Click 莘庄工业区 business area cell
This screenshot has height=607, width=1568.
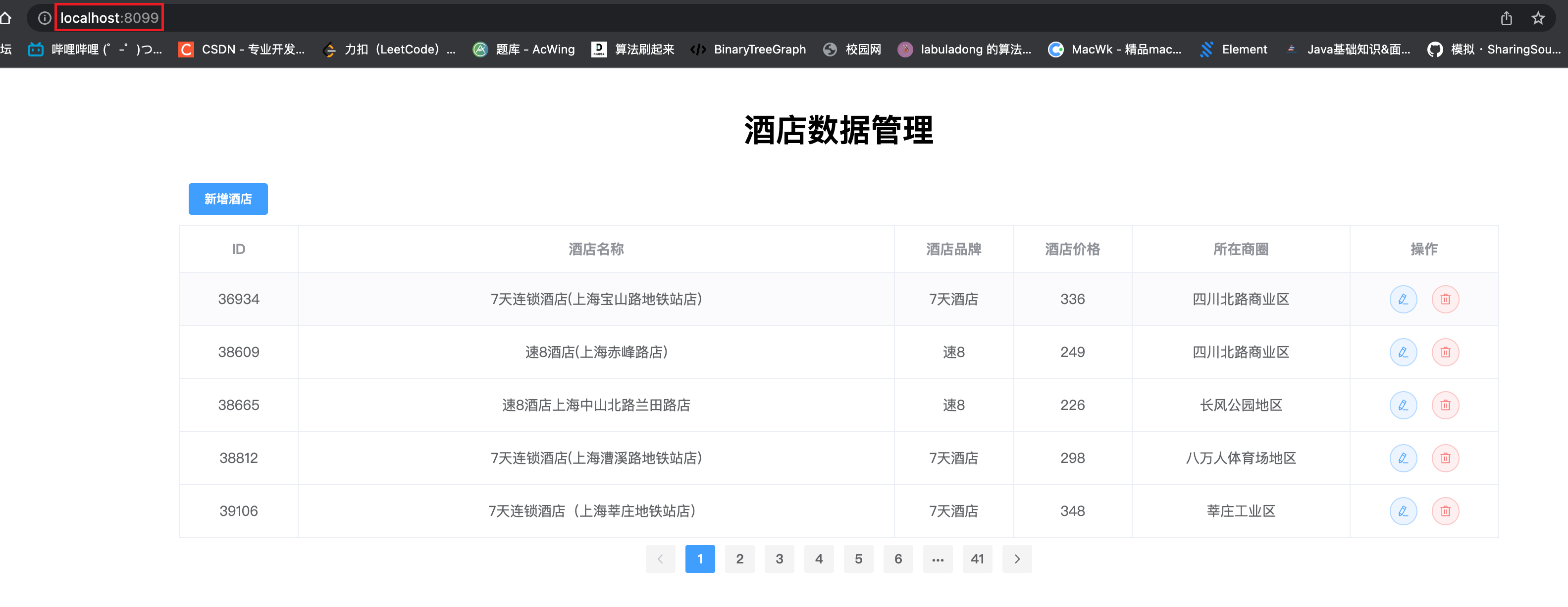click(1241, 511)
